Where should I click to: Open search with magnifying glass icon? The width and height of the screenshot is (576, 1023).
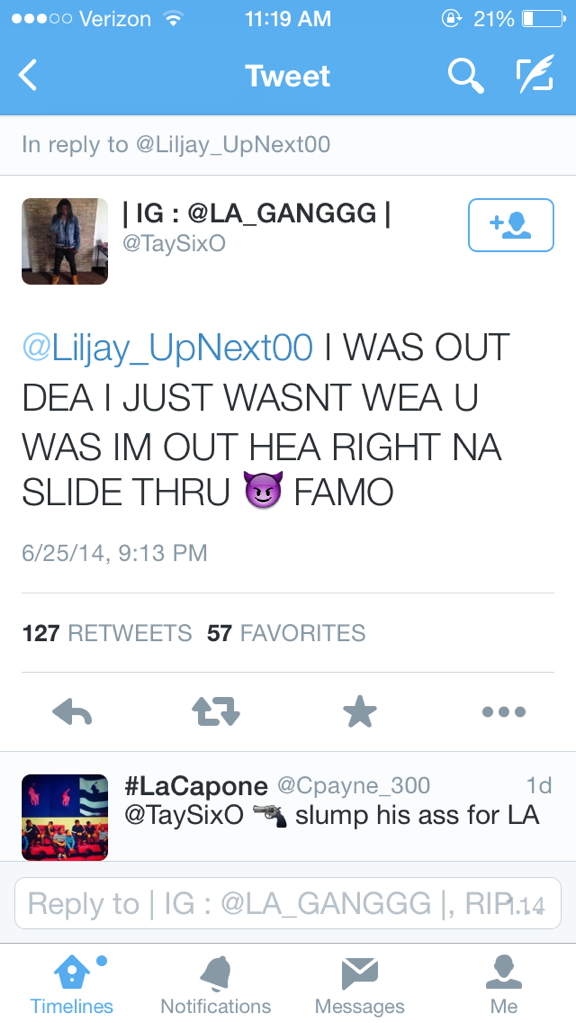[466, 75]
